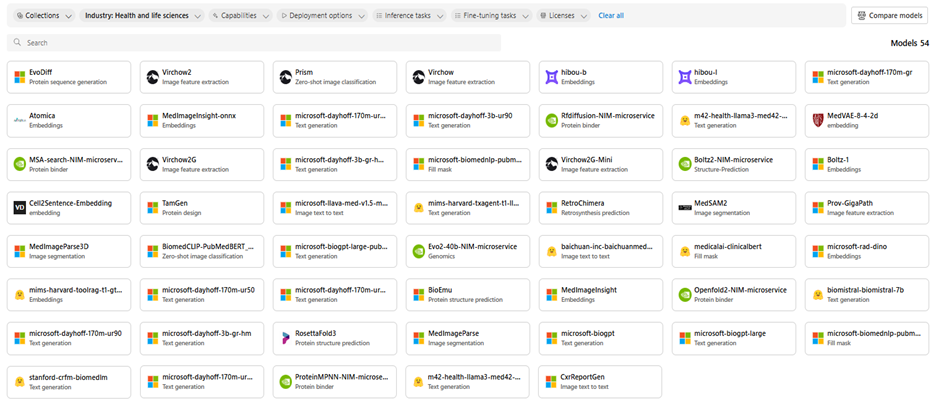Click the Boltz-1 model name
This screenshot has height=408, width=936.
pos(840,160)
